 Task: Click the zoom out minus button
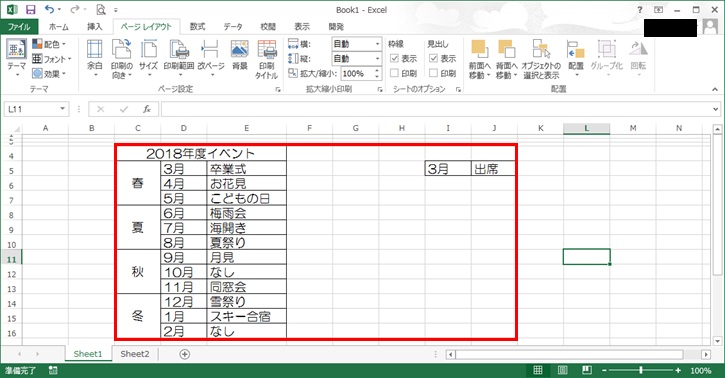pos(604,370)
